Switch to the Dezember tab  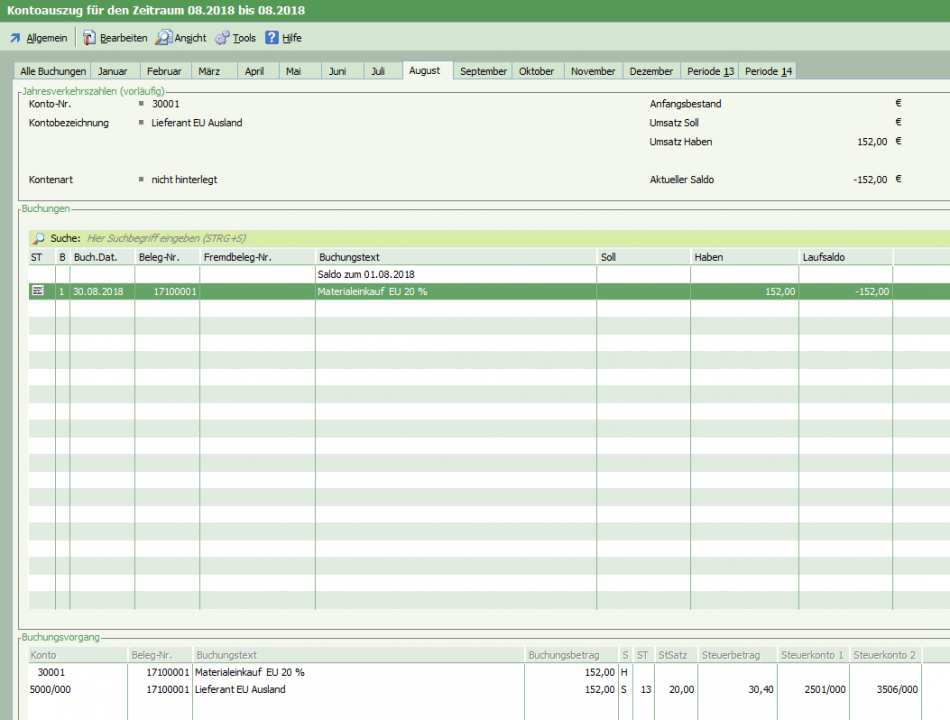point(651,71)
